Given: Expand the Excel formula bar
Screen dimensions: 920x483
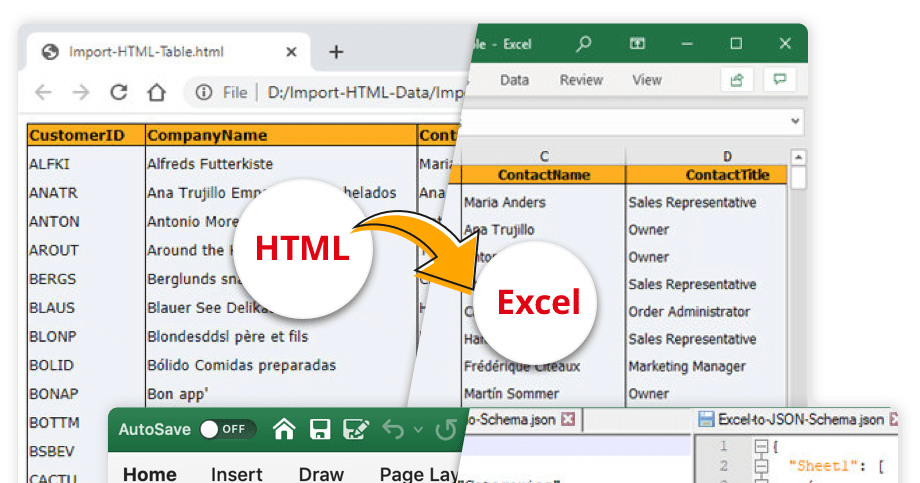Looking at the screenshot, I should coord(795,121).
